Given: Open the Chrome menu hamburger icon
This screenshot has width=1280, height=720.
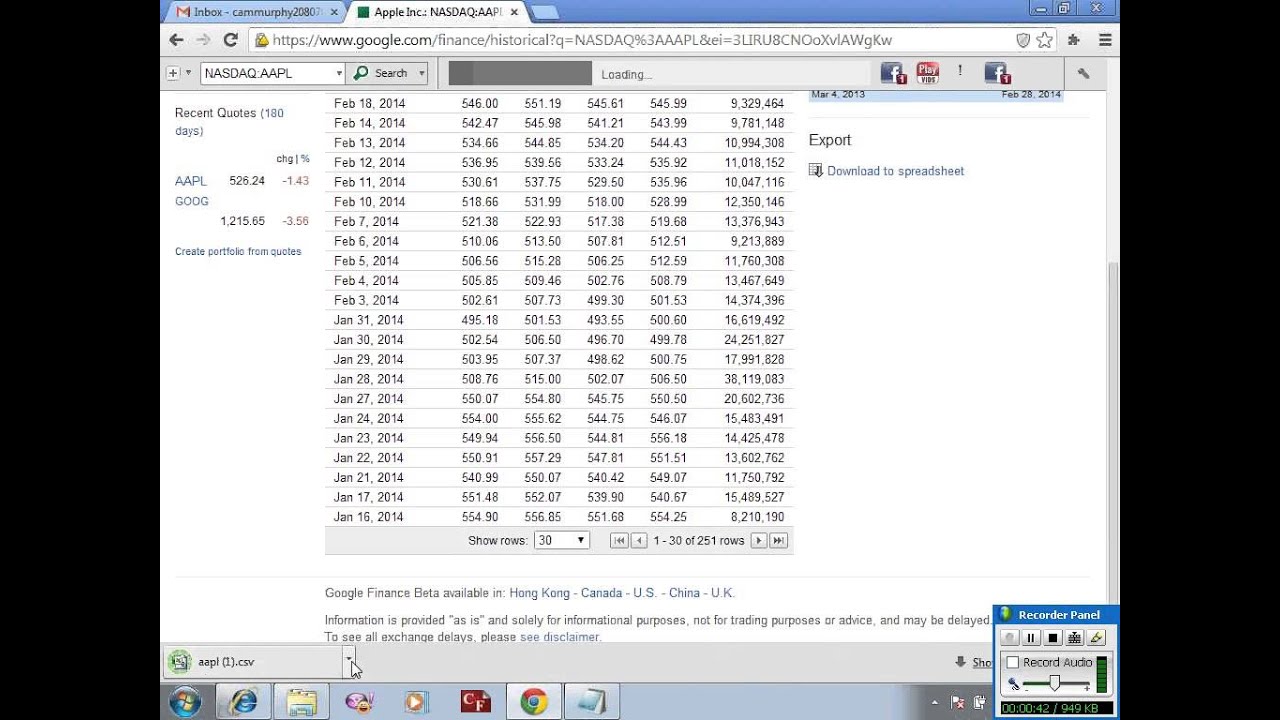Looking at the screenshot, I should pos(1105,40).
